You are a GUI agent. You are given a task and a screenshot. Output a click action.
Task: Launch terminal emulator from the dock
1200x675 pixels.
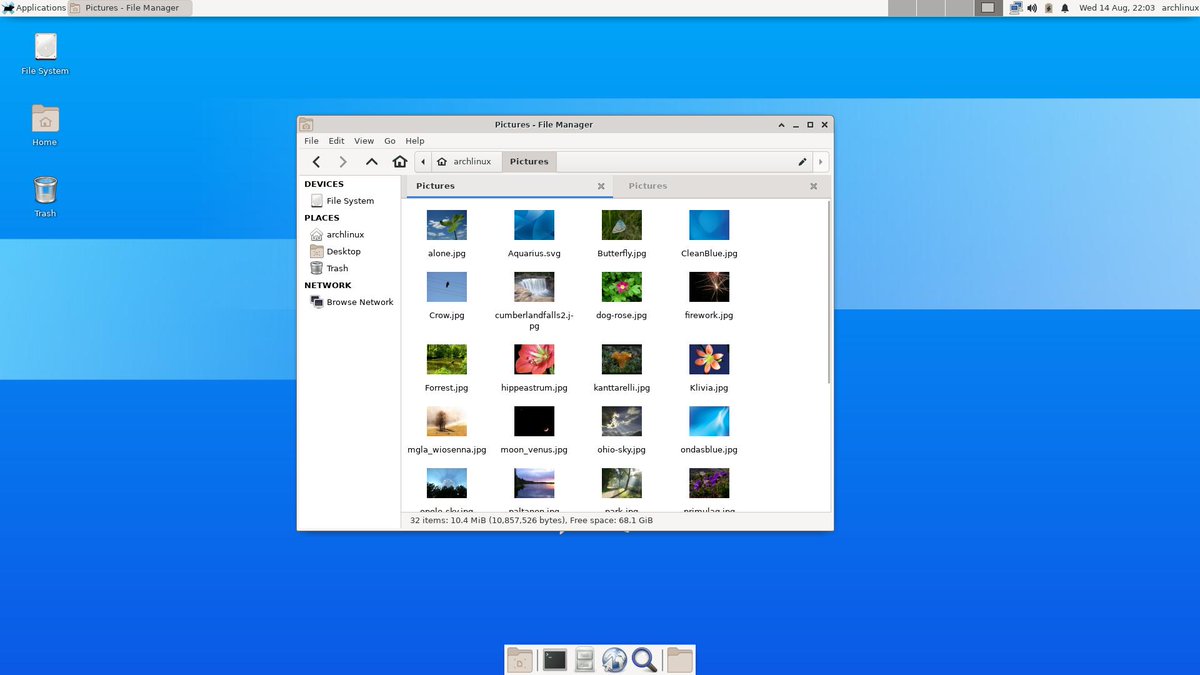pos(554,659)
